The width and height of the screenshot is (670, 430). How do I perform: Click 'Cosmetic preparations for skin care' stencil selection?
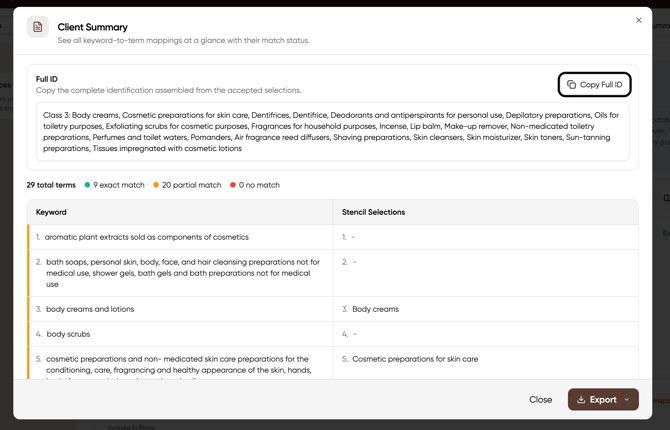[x=415, y=359]
